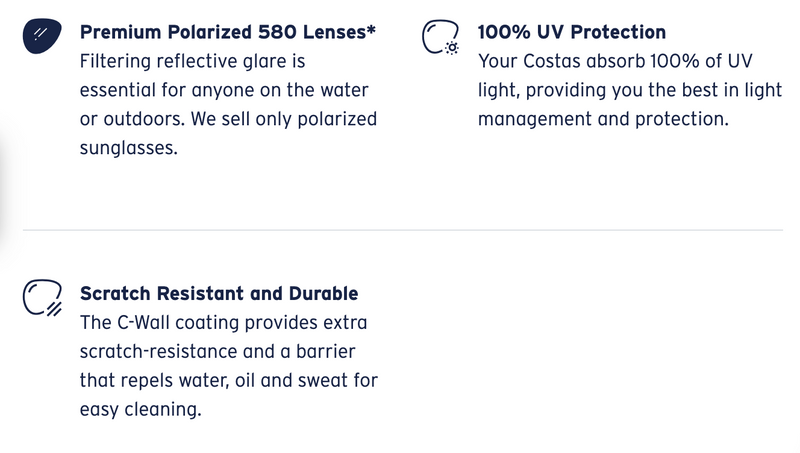Click the horizontal divider between feature rows
Viewport: 800px width, 453px height.
coord(403,230)
